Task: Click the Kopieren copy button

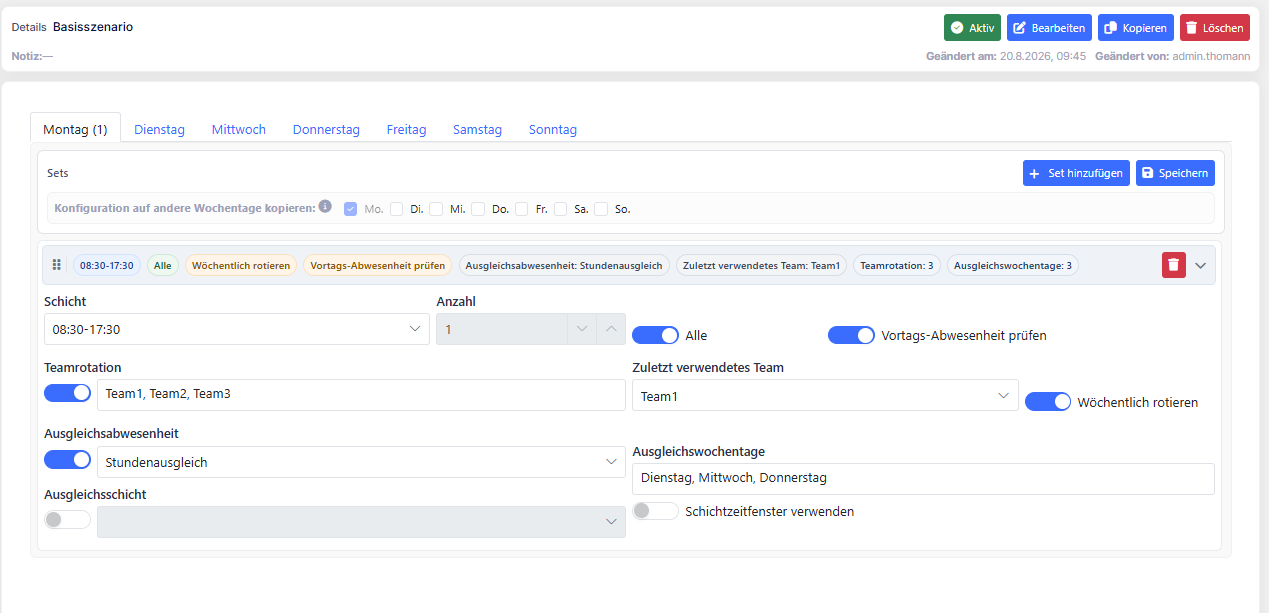Action: tap(1136, 28)
